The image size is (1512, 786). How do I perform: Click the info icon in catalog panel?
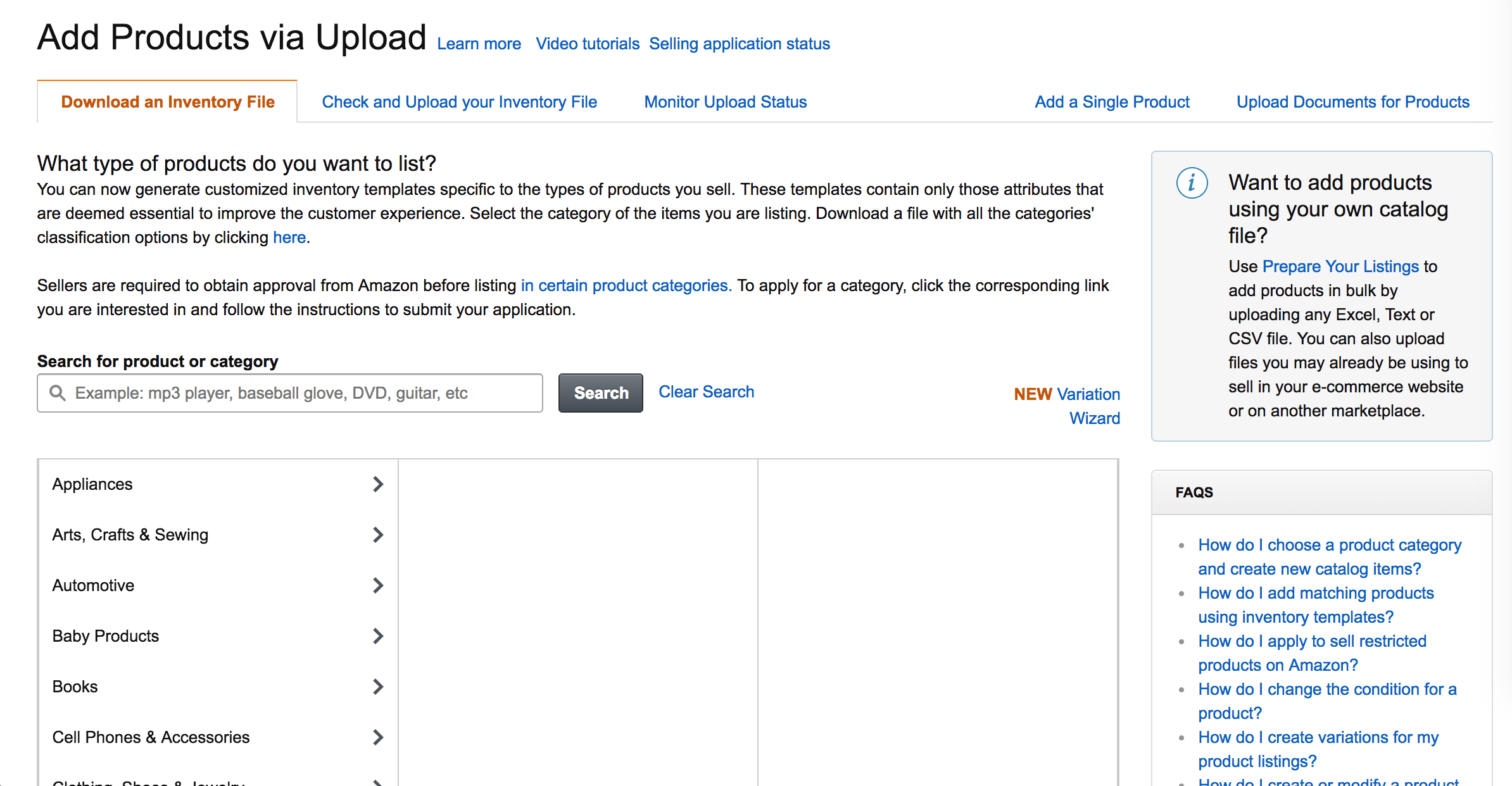tap(1192, 184)
